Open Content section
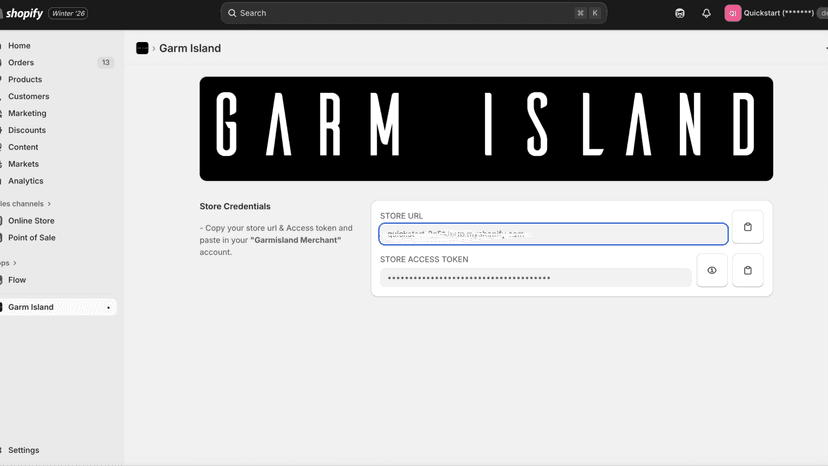Image resolution: width=828 pixels, height=466 pixels. pyautogui.click(x=23, y=147)
